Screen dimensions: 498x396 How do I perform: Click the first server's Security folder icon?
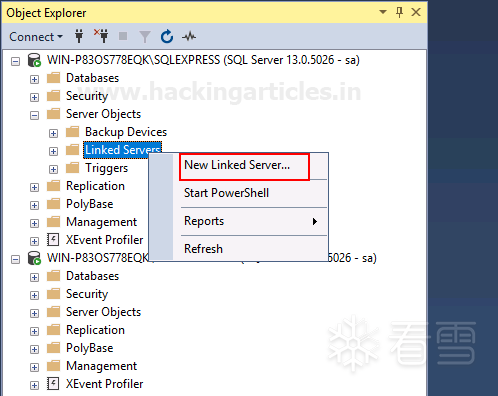(53, 96)
